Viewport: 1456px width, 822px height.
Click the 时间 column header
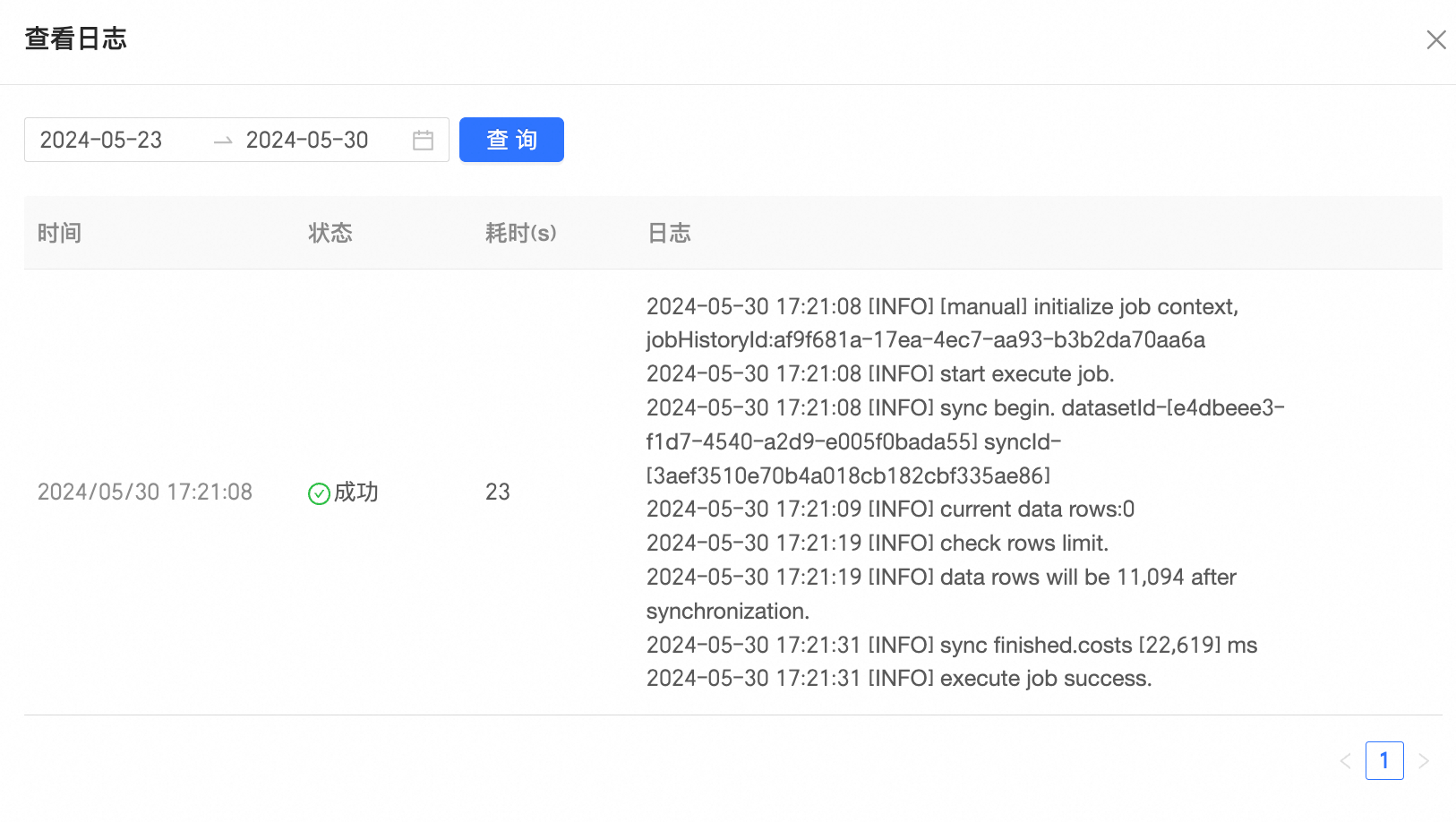pos(59,233)
